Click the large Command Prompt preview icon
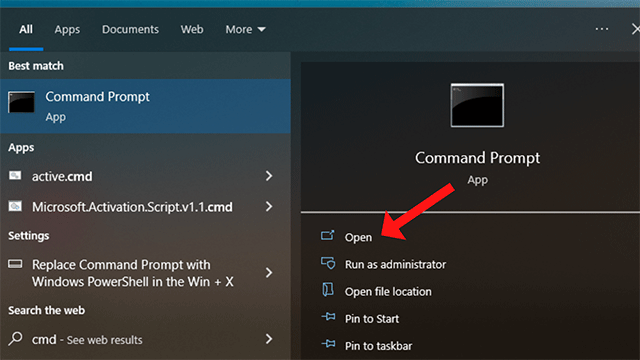The height and width of the screenshot is (360, 640). point(477,105)
